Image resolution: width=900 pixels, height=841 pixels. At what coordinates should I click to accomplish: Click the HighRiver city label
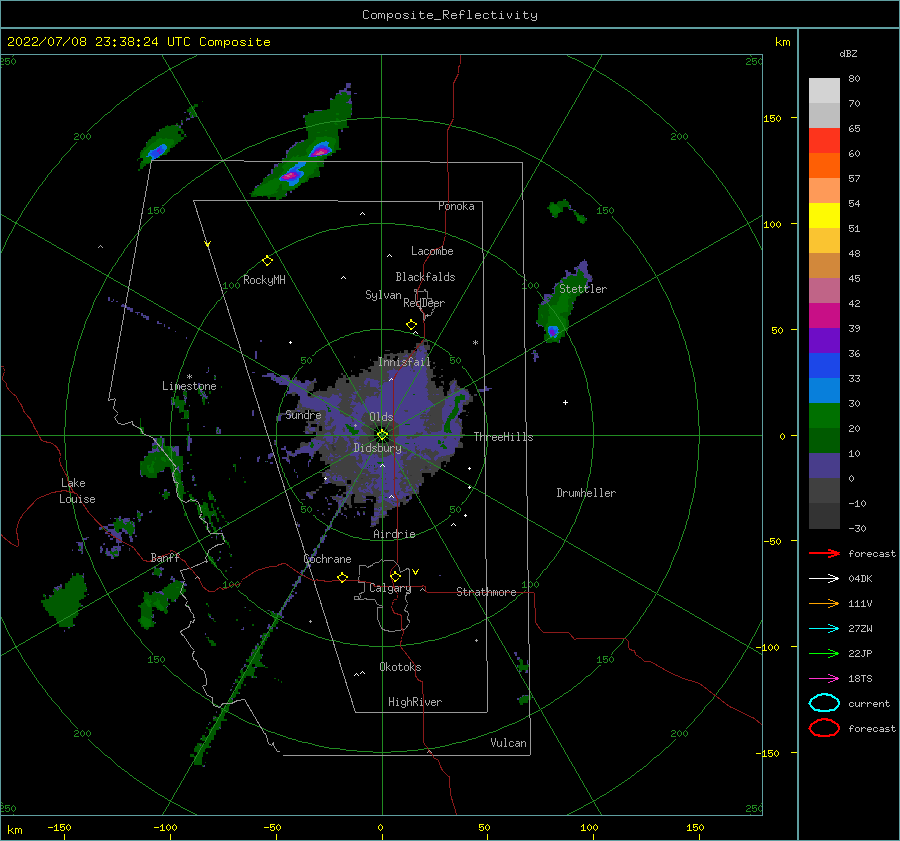tap(415, 702)
